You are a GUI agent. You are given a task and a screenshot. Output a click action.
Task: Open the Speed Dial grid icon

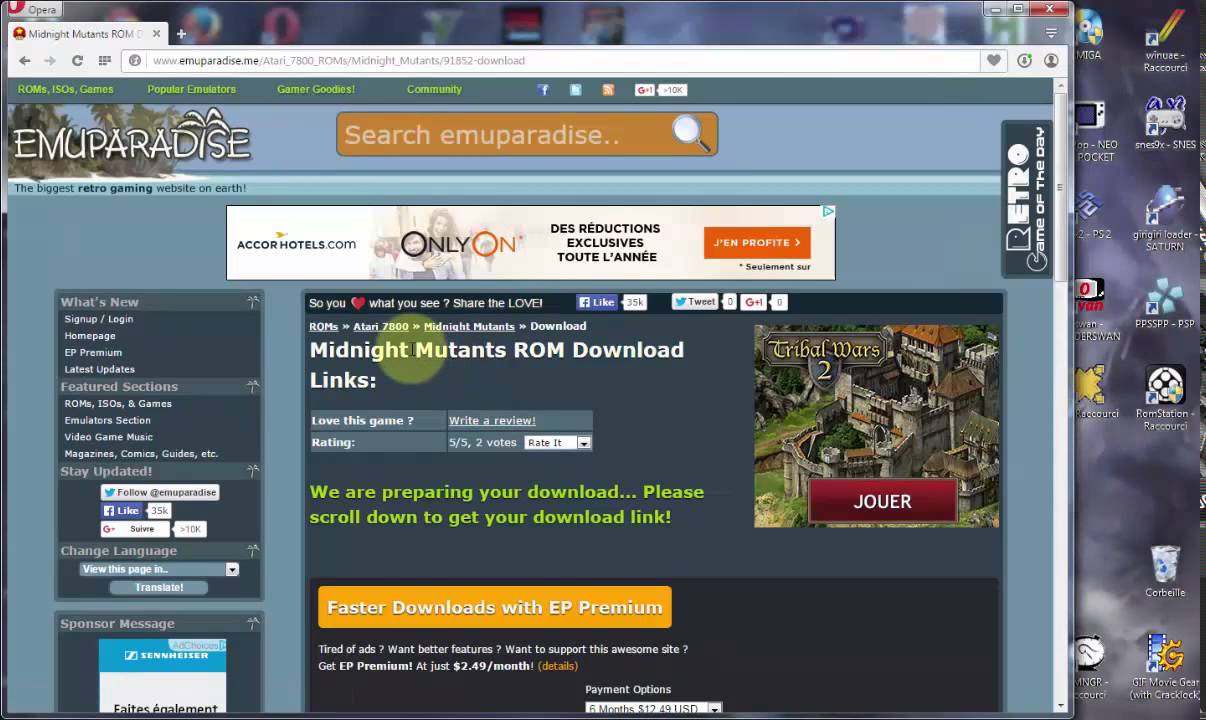104,60
